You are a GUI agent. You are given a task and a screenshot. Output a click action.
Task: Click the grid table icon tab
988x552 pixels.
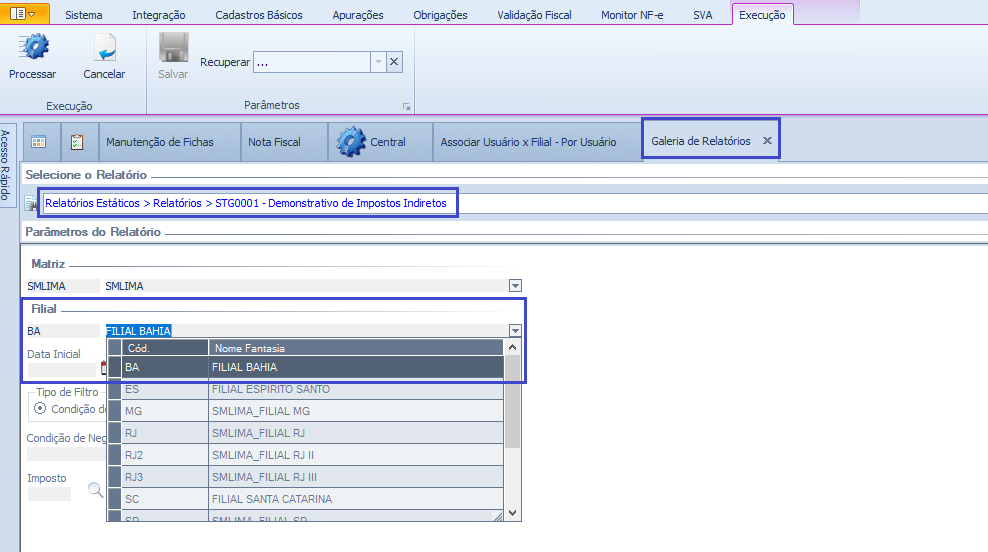tap(39, 142)
